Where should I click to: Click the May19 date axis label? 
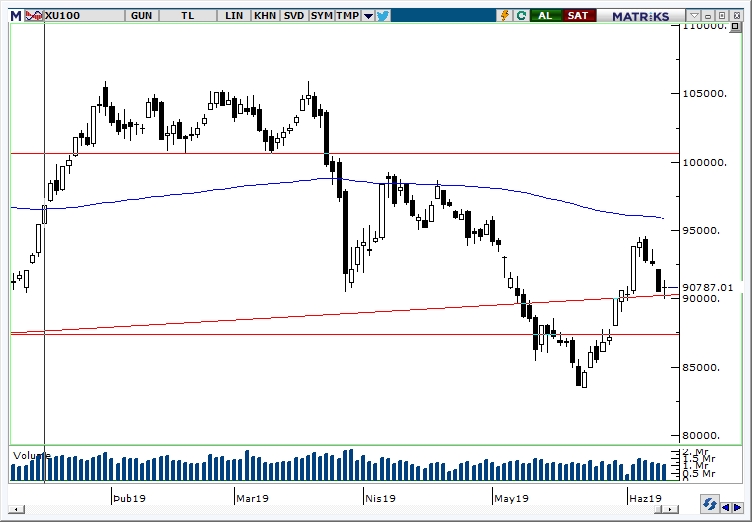(x=511, y=498)
